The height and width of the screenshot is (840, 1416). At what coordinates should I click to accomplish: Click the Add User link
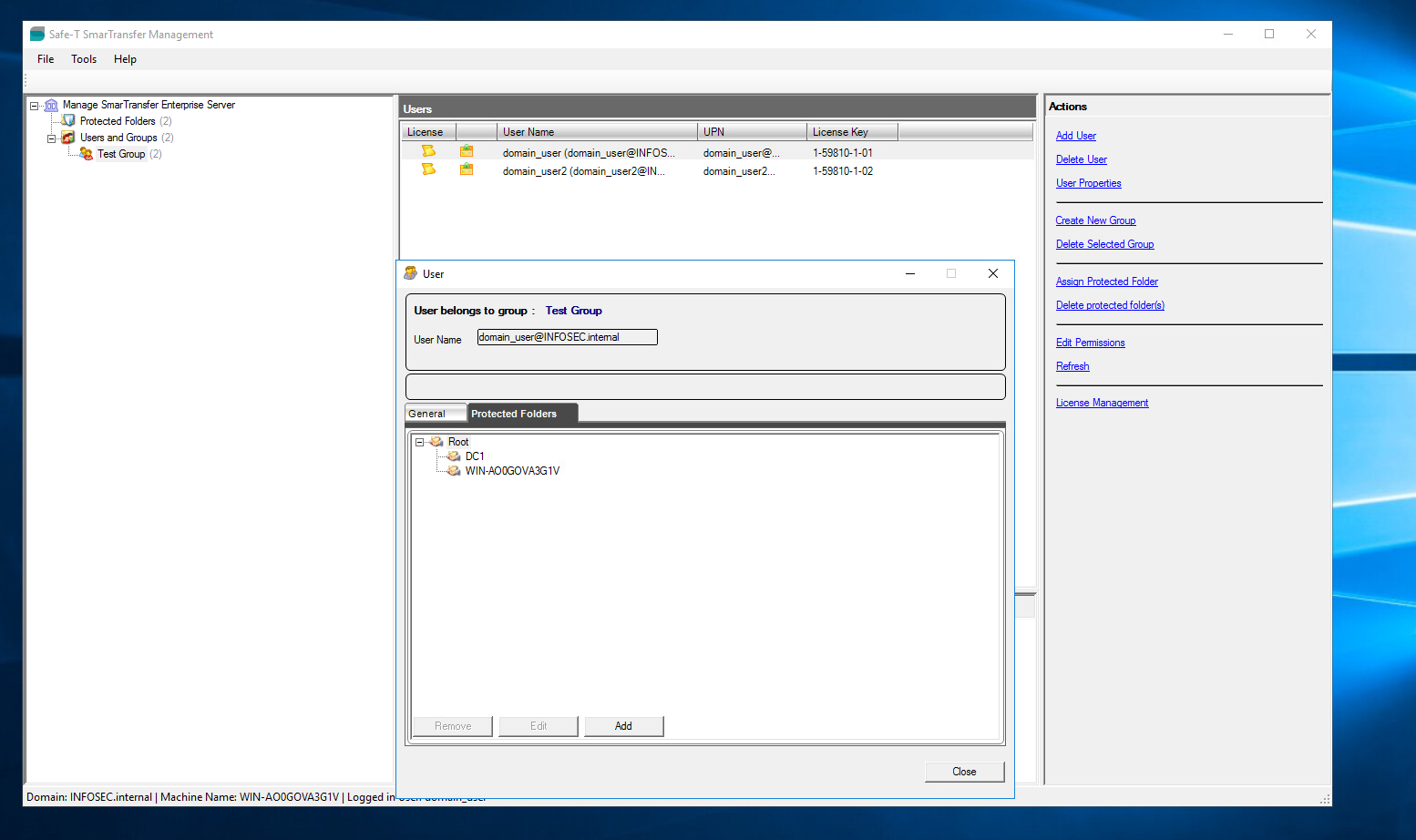1076,136
